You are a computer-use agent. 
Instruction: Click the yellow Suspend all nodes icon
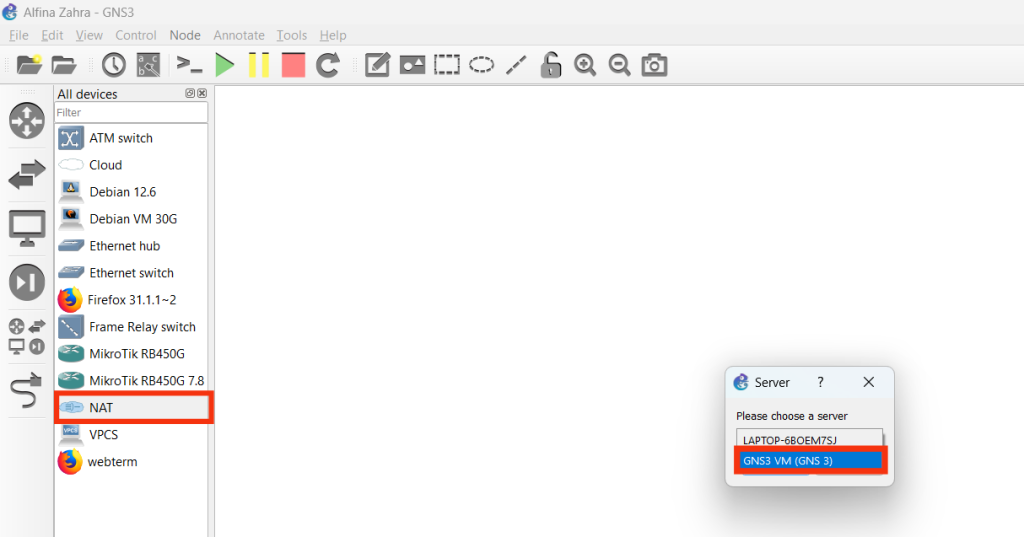259,65
